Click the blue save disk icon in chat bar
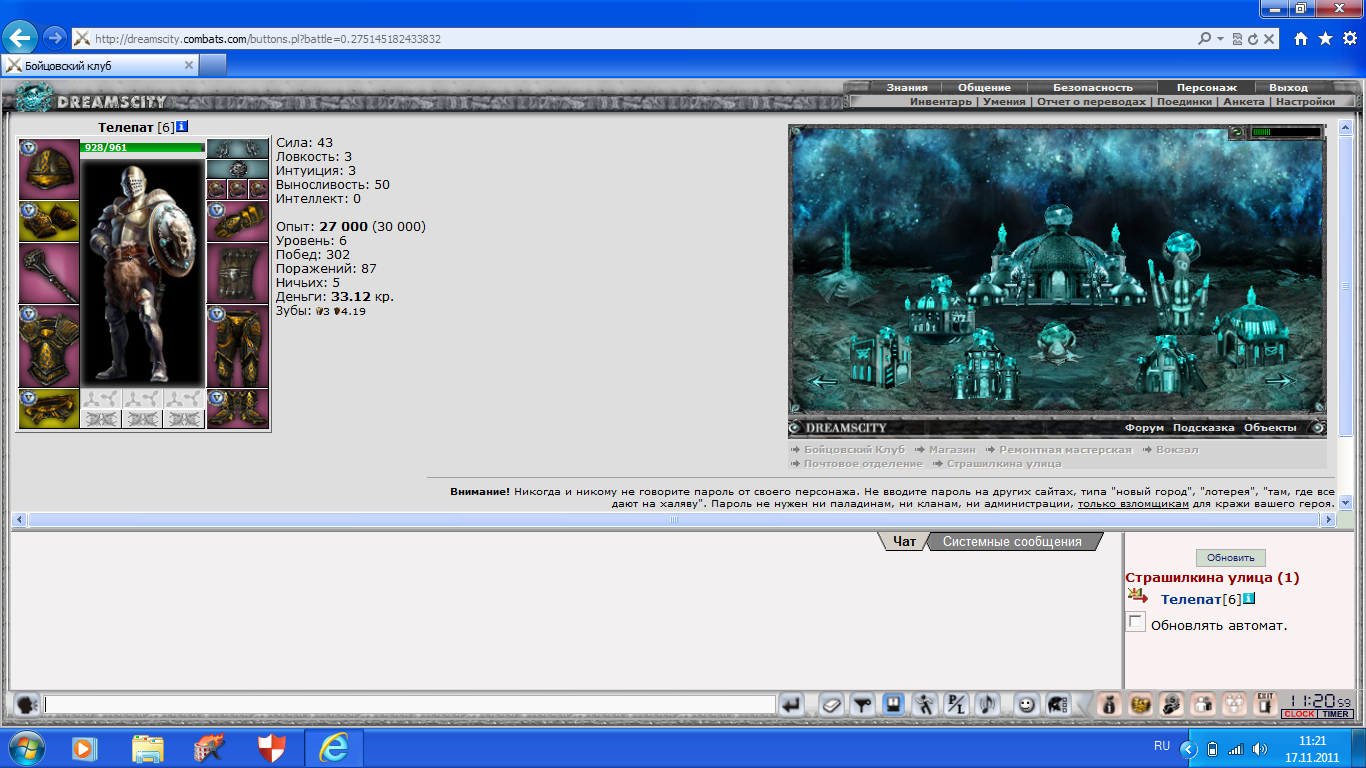This screenshot has height=768, width=1366. click(x=893, y=705)
